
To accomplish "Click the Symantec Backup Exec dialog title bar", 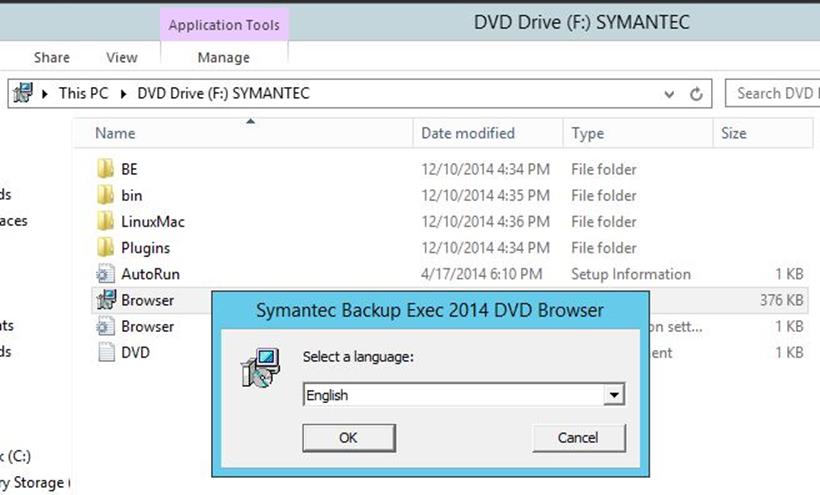I will coord(430,310).
